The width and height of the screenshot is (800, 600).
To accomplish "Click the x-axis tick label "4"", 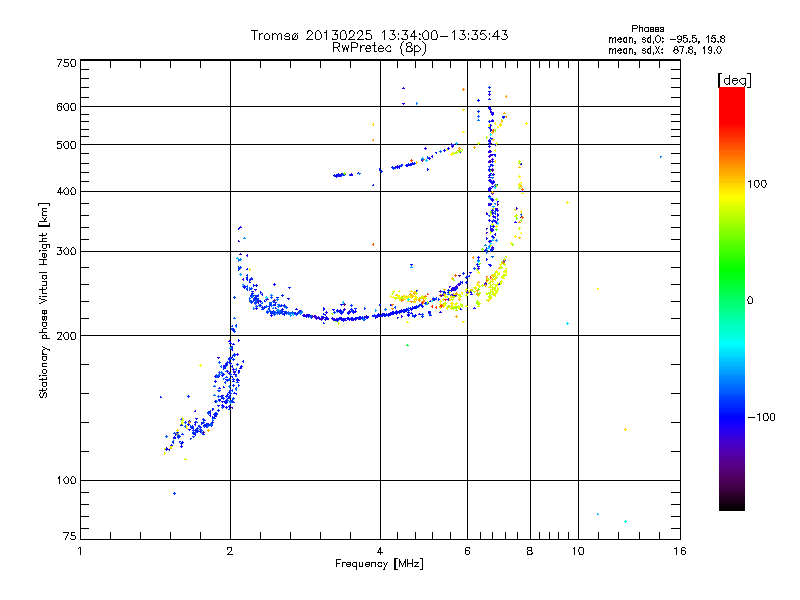I will tap(380, 551).
